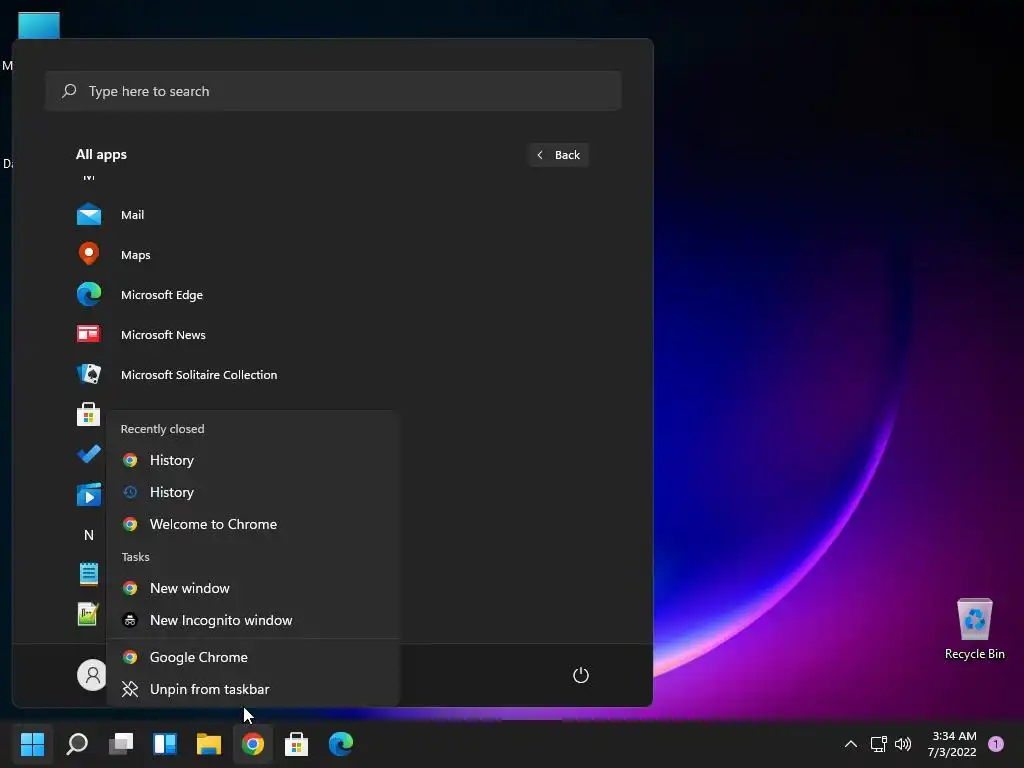Choose New window task
1024x768 pixels.
253,588
